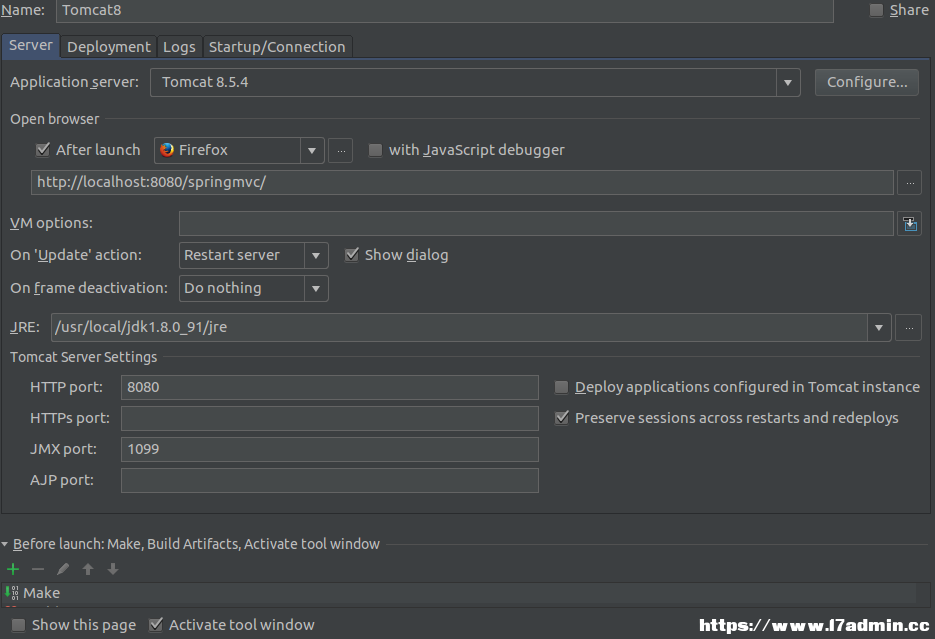Check the Show this page checkbox

pyautogui.click(x=18, y=625)
